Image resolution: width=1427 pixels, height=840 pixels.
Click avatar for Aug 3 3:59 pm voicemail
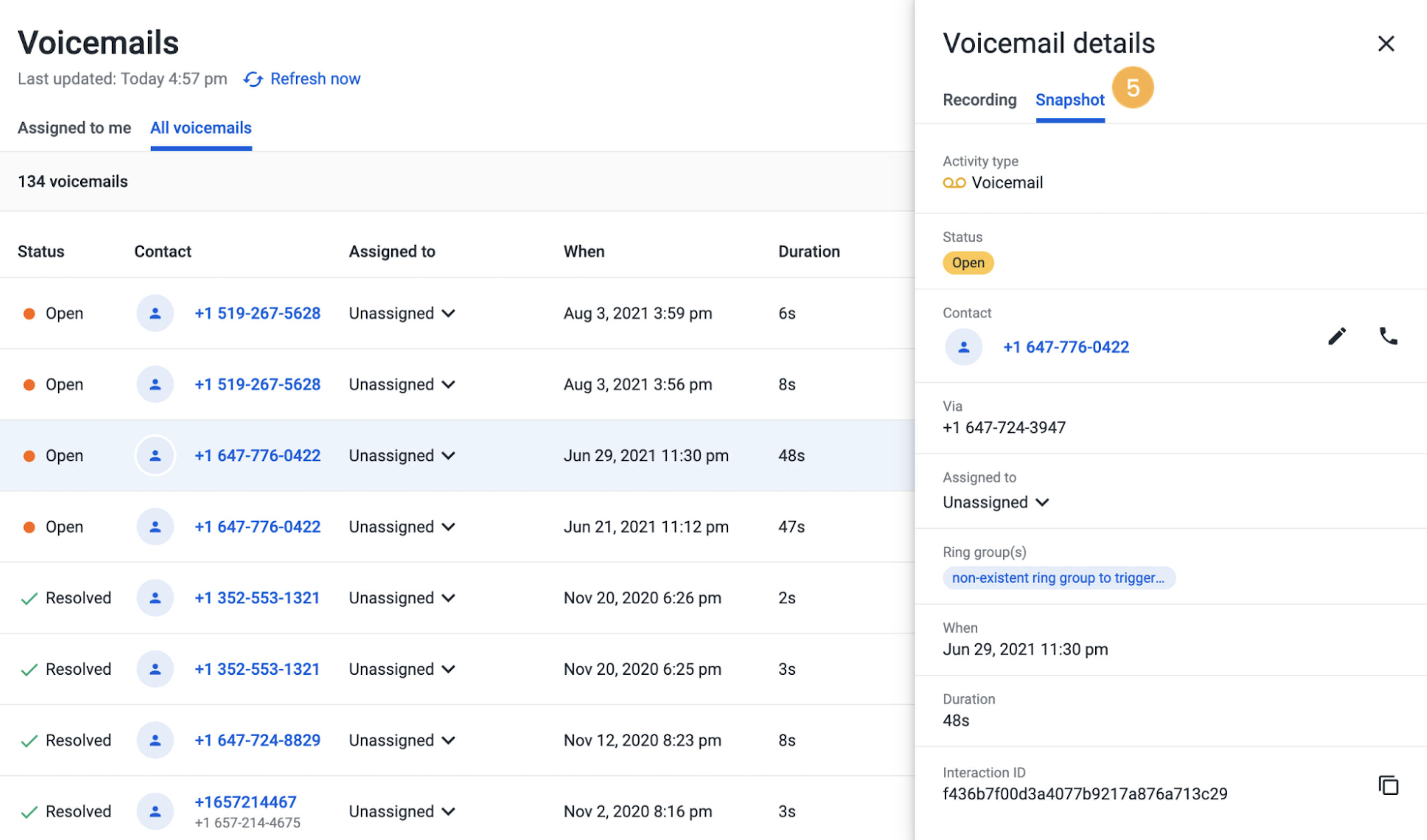click(155, 313)
